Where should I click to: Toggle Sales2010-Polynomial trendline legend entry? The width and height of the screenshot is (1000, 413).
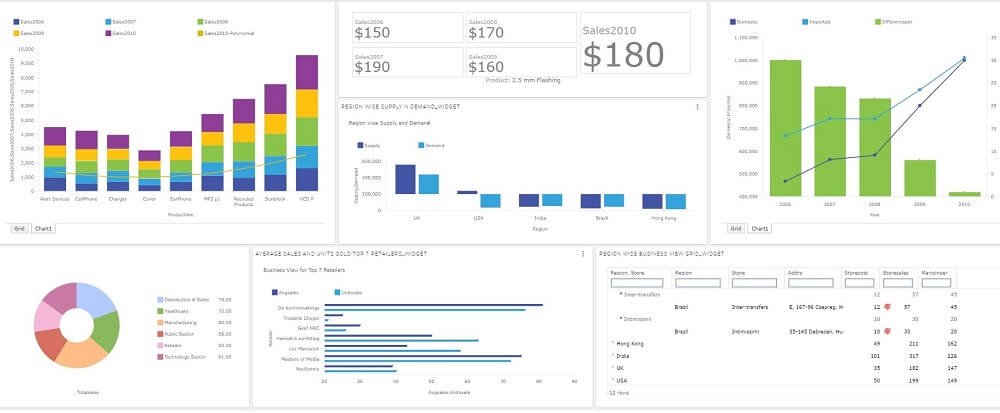click(226, 33)
